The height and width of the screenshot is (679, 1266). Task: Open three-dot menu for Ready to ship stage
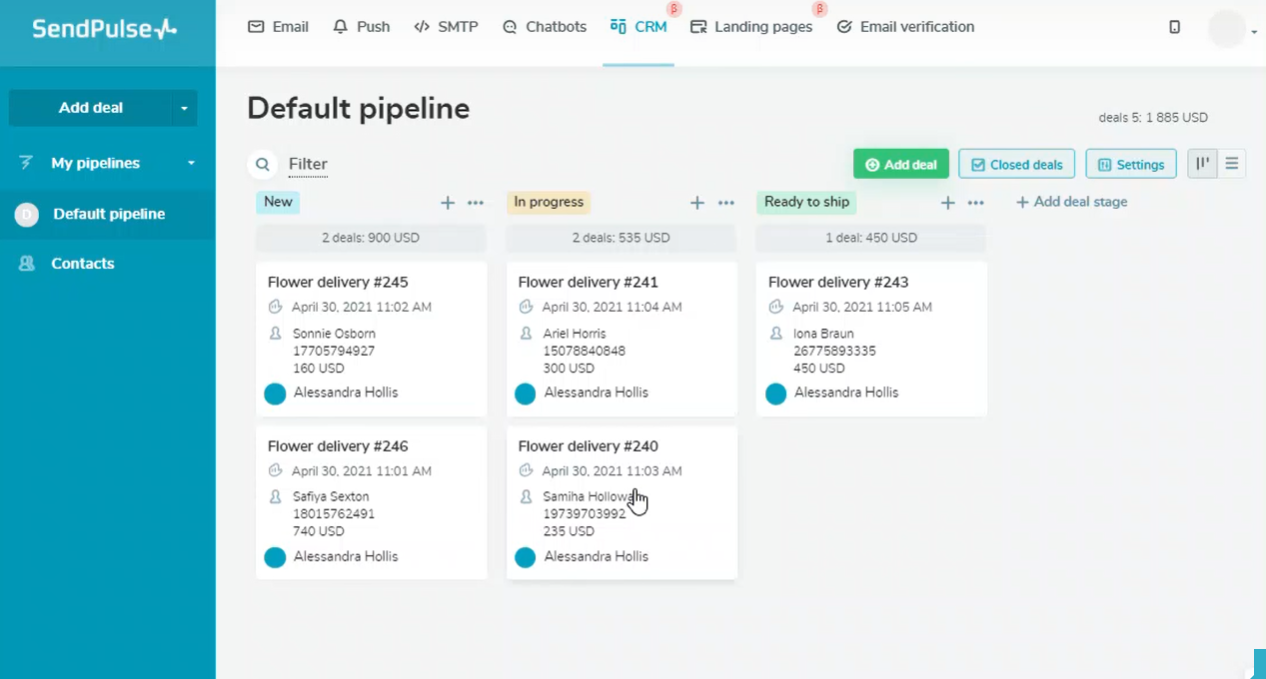976,203
